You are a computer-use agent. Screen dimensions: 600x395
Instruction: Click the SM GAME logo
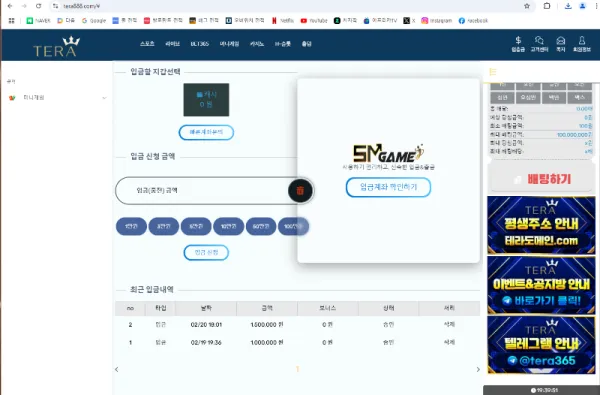388,153
